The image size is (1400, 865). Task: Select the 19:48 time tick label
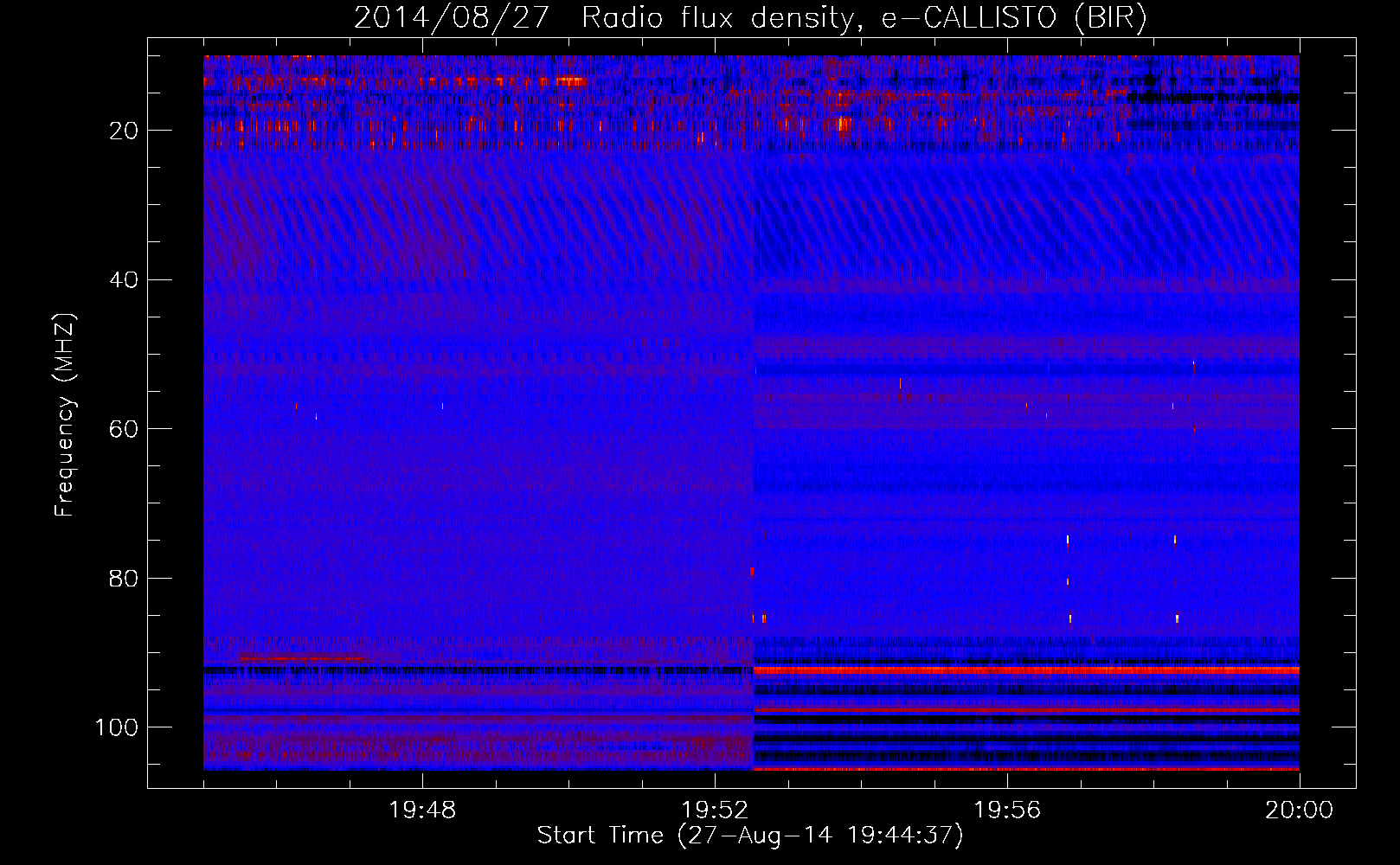click(422, 811)
